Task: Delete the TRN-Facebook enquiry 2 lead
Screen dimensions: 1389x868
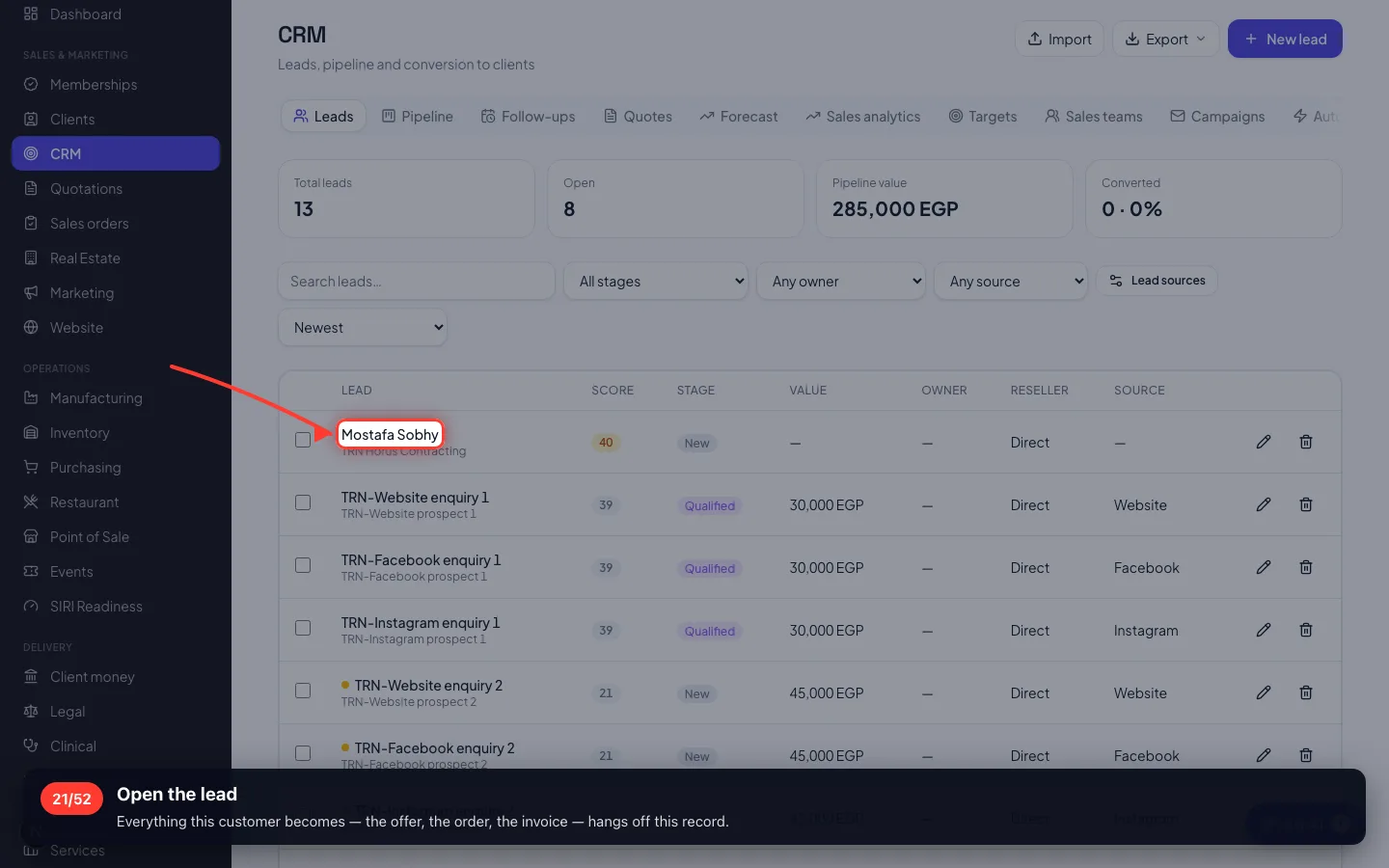Action: pyautogui.click(x=1306, y=755)
